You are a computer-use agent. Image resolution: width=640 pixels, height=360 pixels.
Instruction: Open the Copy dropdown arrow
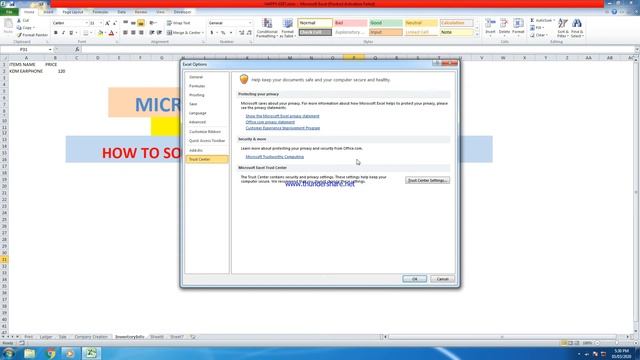tap(34, 28)
